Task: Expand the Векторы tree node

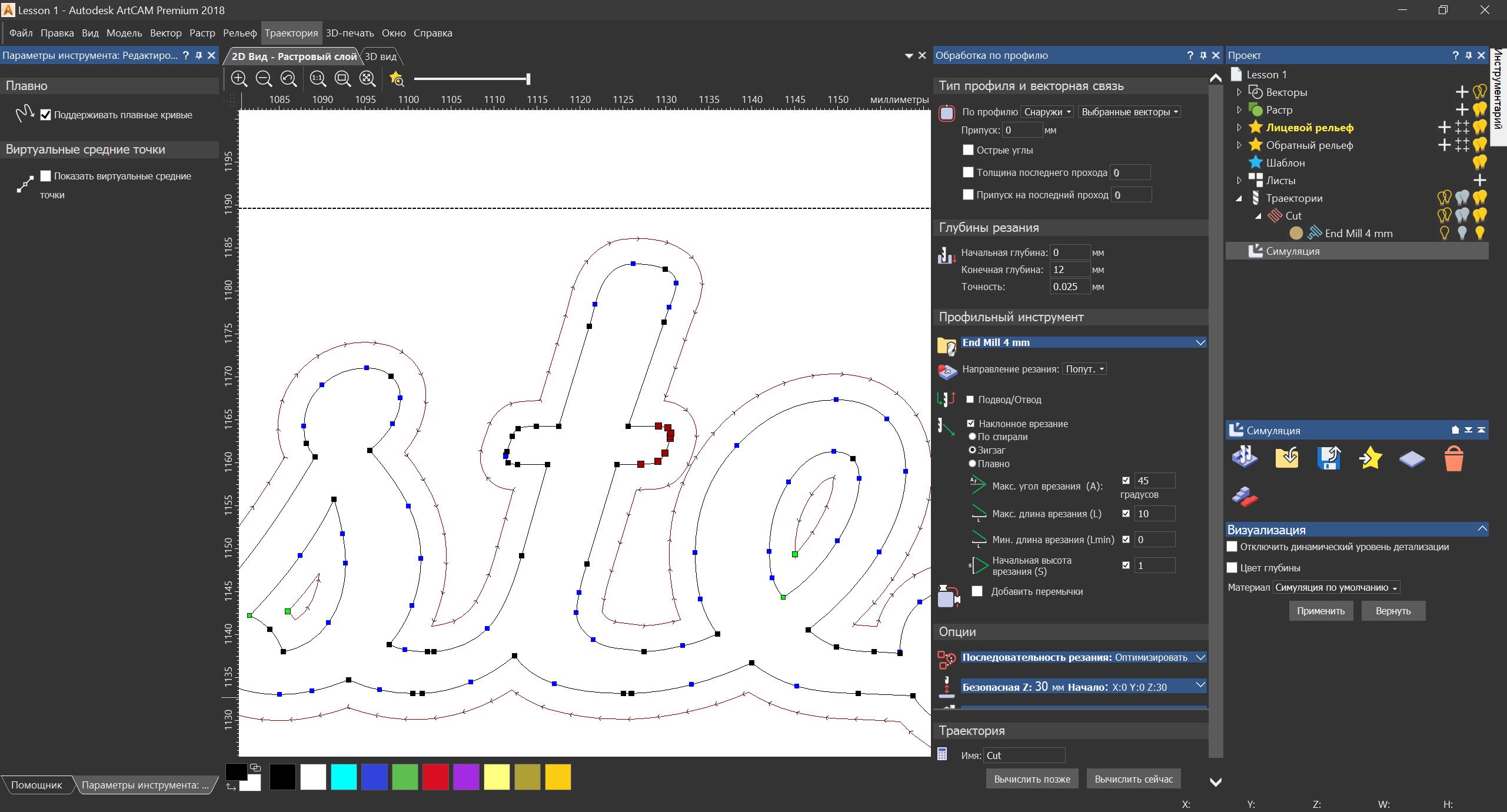Action: coord(1239,92)
